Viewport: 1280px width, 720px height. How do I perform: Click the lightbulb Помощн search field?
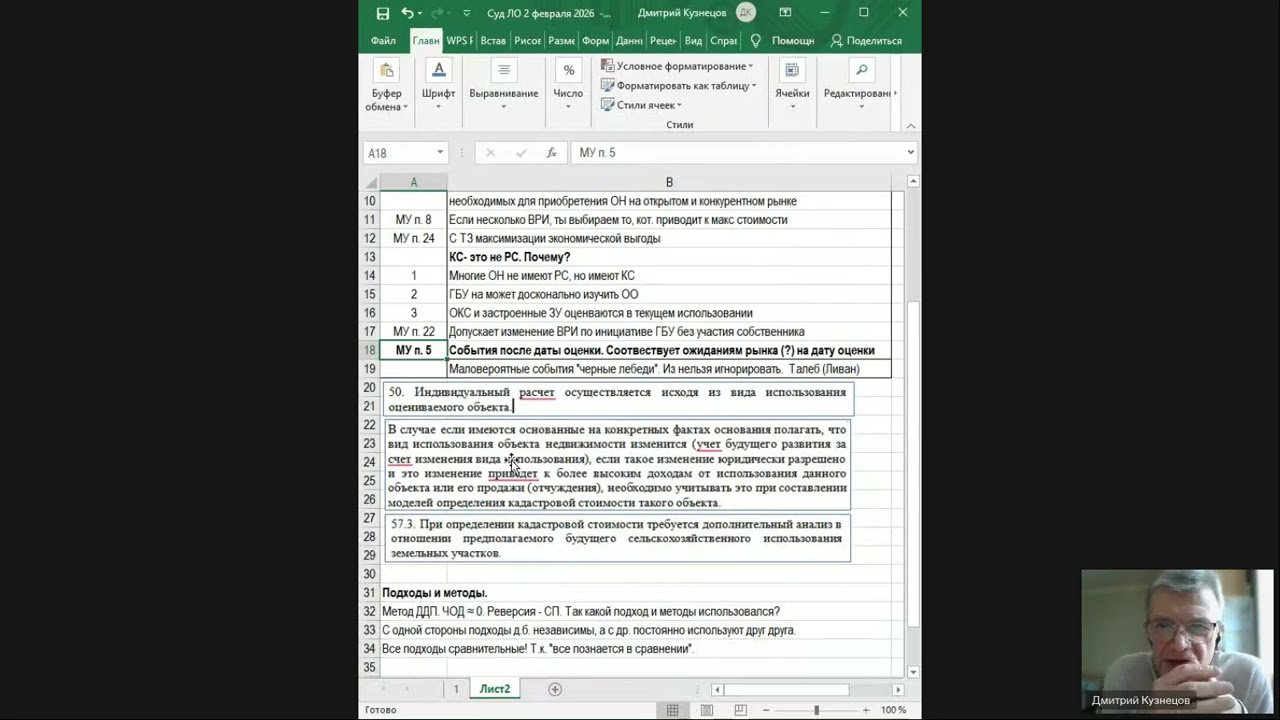(783, 41)
